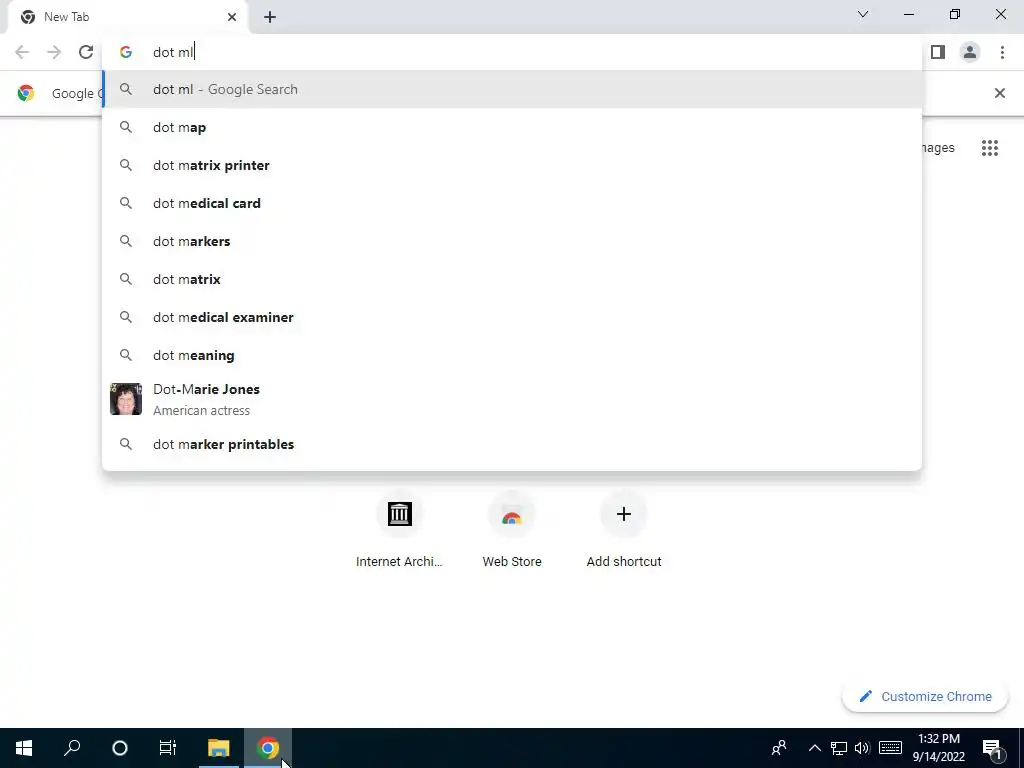Viewport: 1024px width, 768px height.
Task: Open the profile avatar menu
Action: coord(970,52)
